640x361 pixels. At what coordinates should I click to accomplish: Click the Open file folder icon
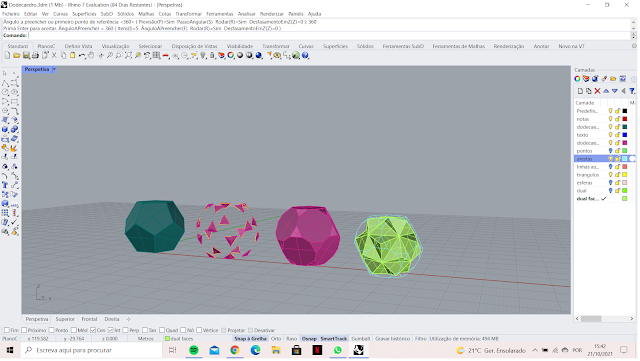point(17,56)
